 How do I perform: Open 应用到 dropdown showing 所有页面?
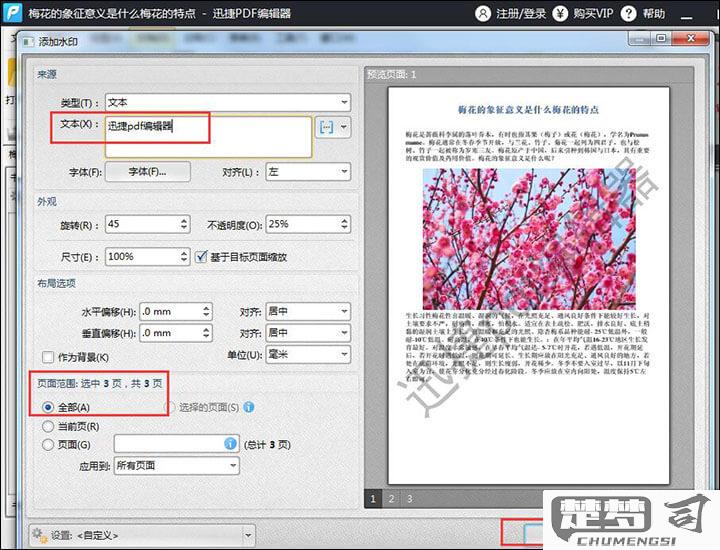pos(176,466)
